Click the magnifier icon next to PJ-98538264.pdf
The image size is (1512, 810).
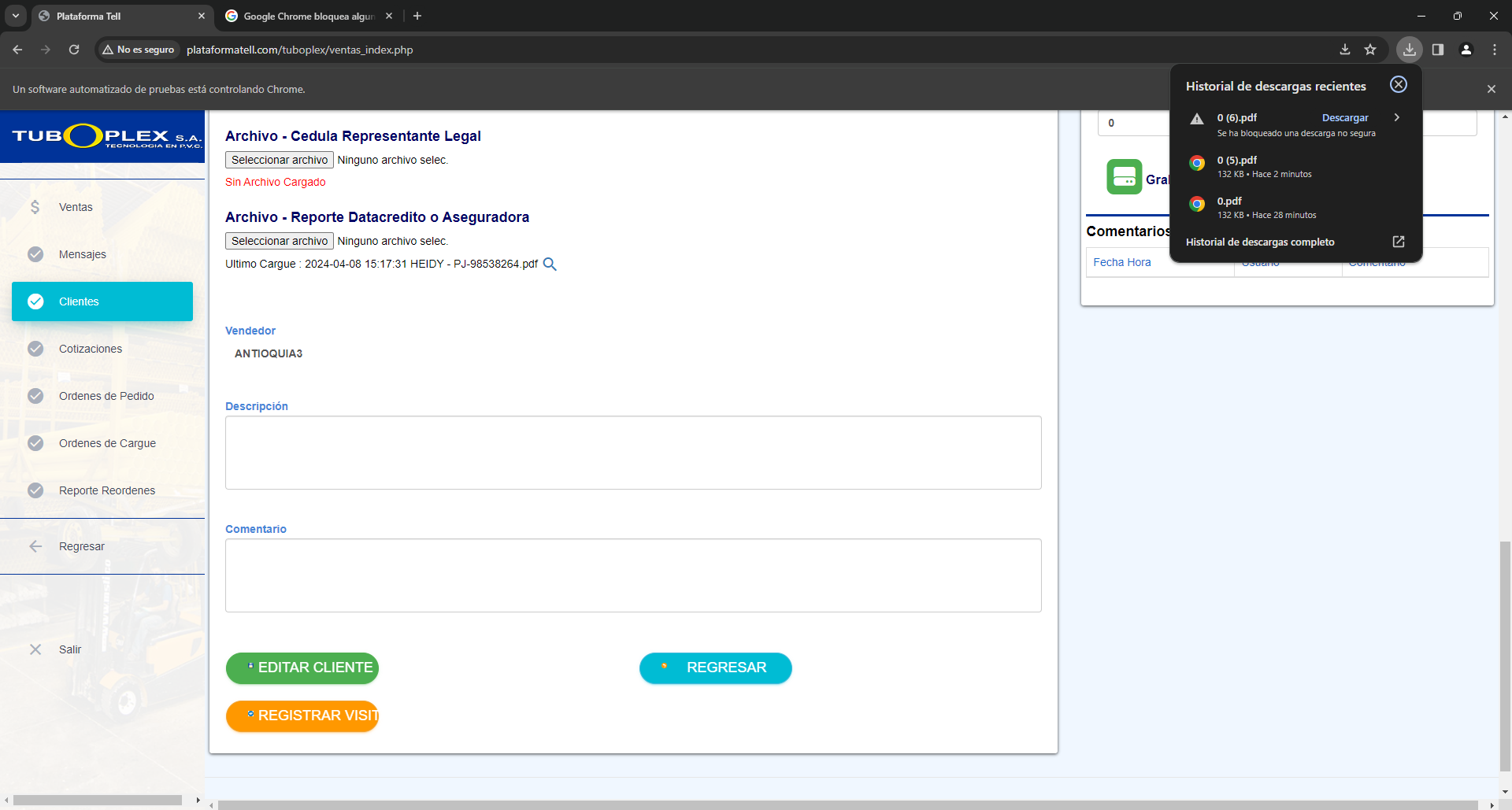coord(550,264)
